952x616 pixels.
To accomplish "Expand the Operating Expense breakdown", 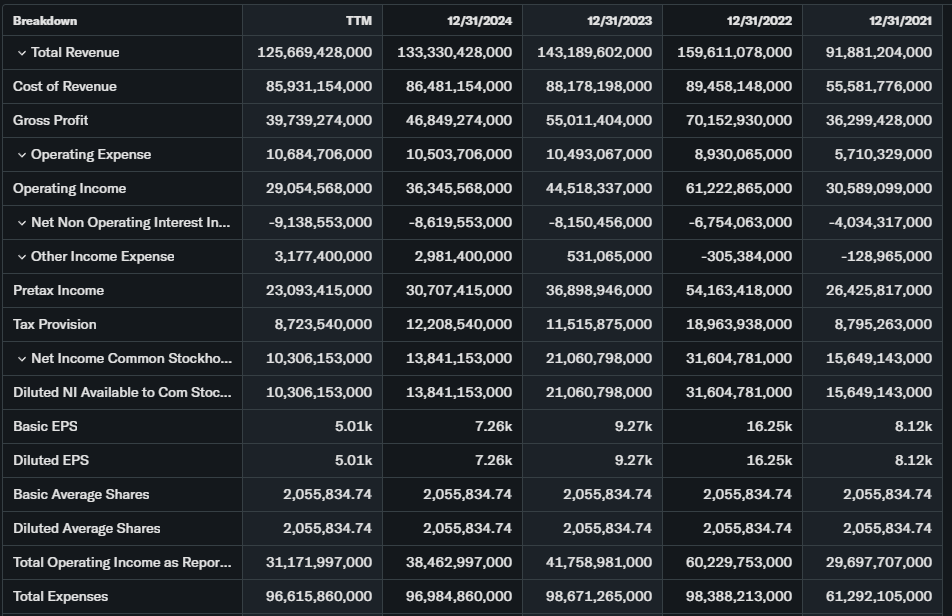I will point(21,154).
